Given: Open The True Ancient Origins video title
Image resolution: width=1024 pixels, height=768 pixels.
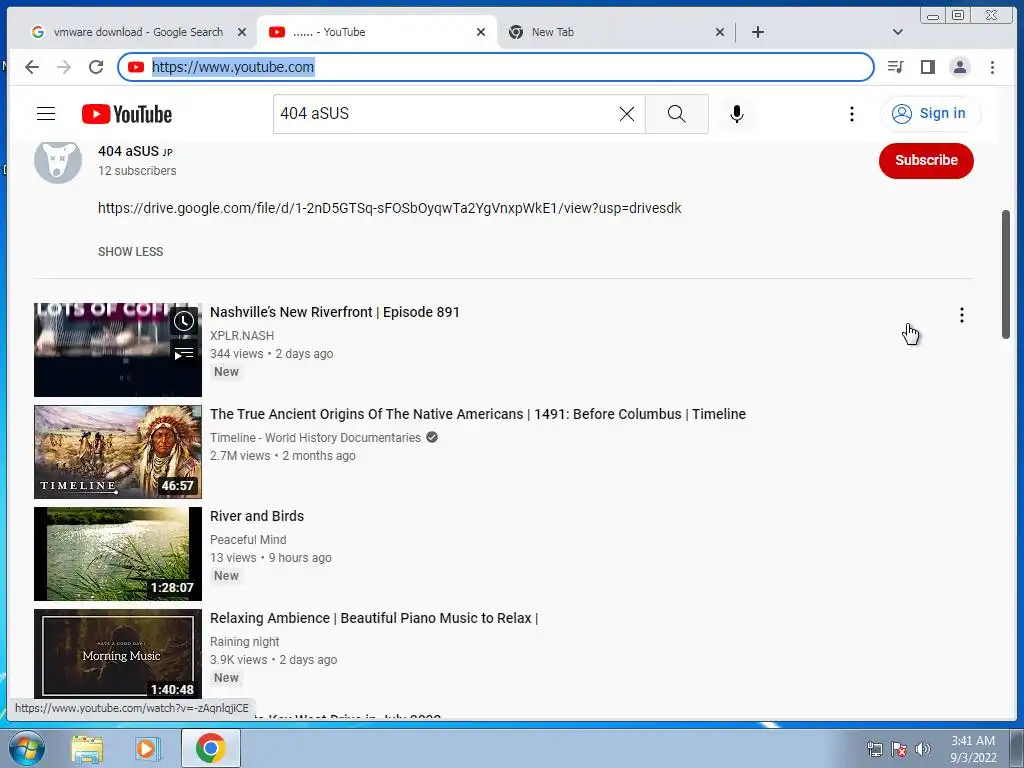Looking at the screenshot, I should pyautogui.click(x=477, y=414).
